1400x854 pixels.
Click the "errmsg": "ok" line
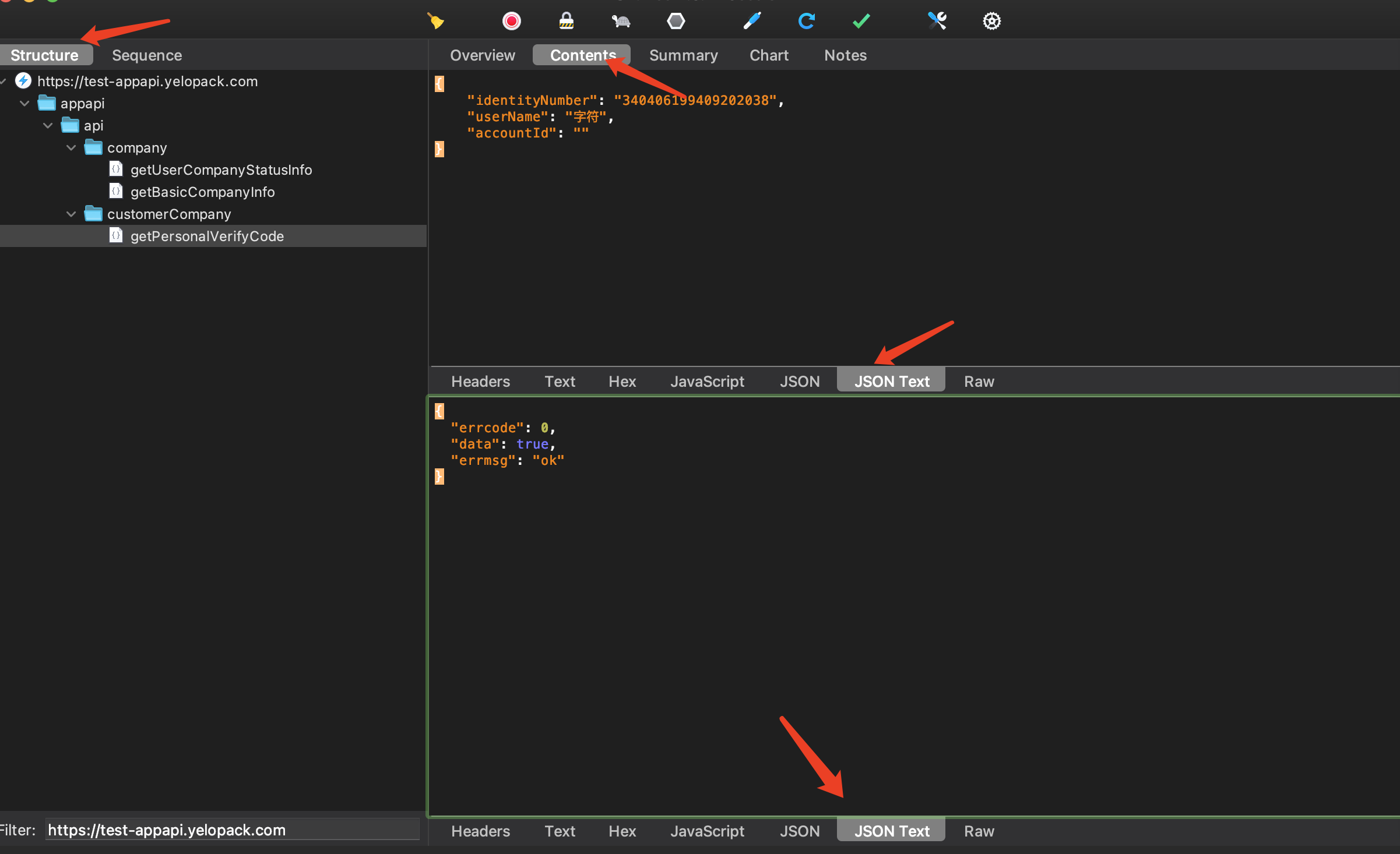click(507, 460)
